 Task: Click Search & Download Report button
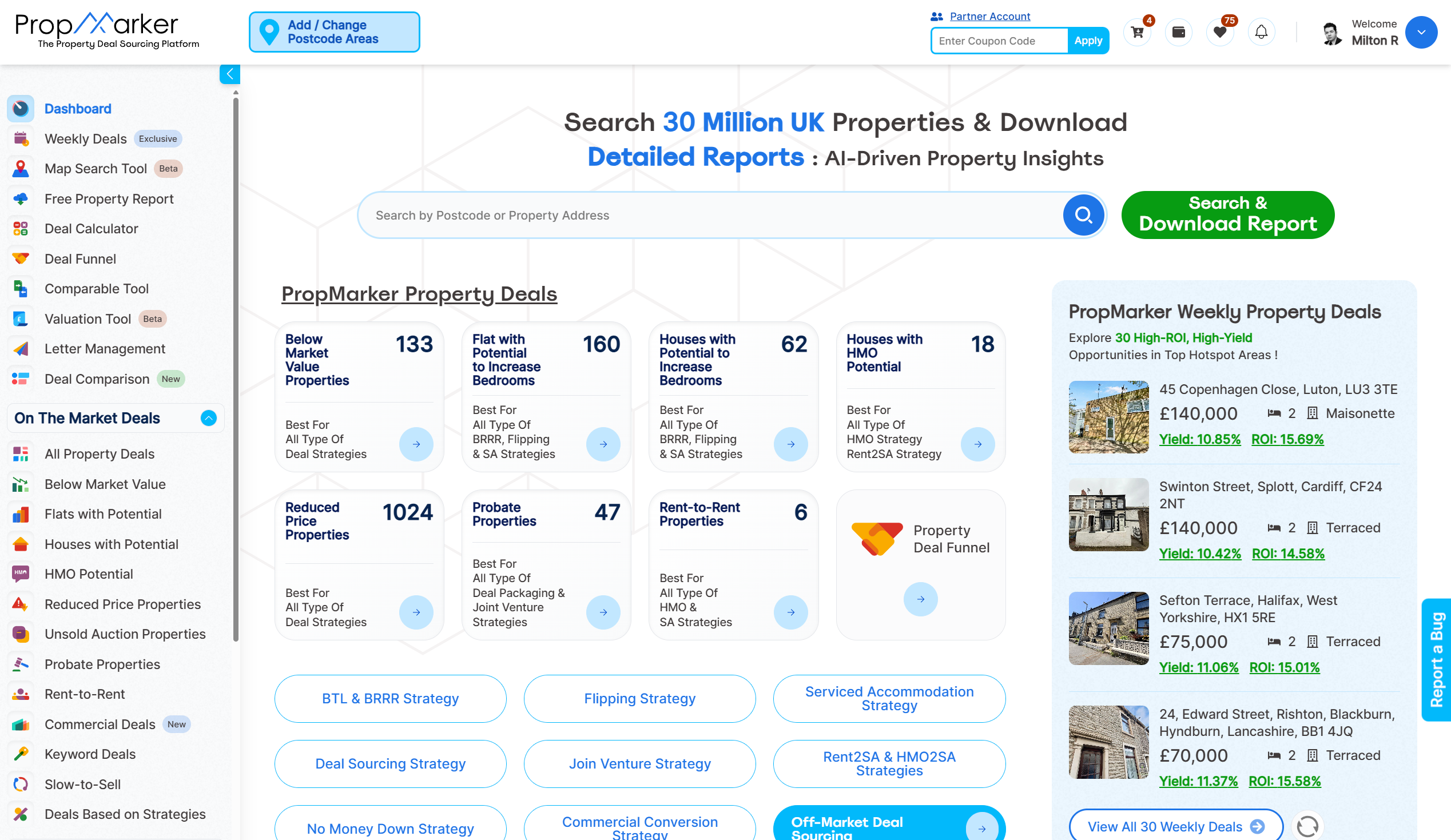(1227, 215)
